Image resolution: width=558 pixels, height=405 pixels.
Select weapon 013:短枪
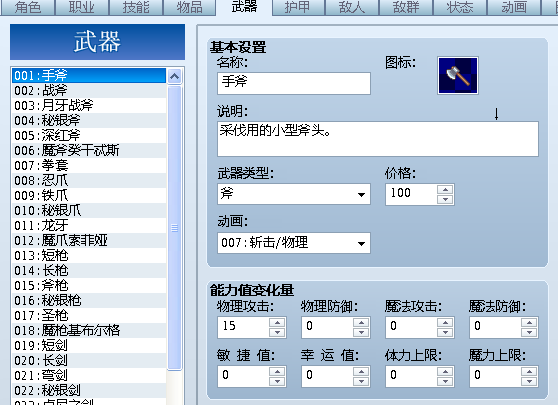click(89, 256)
